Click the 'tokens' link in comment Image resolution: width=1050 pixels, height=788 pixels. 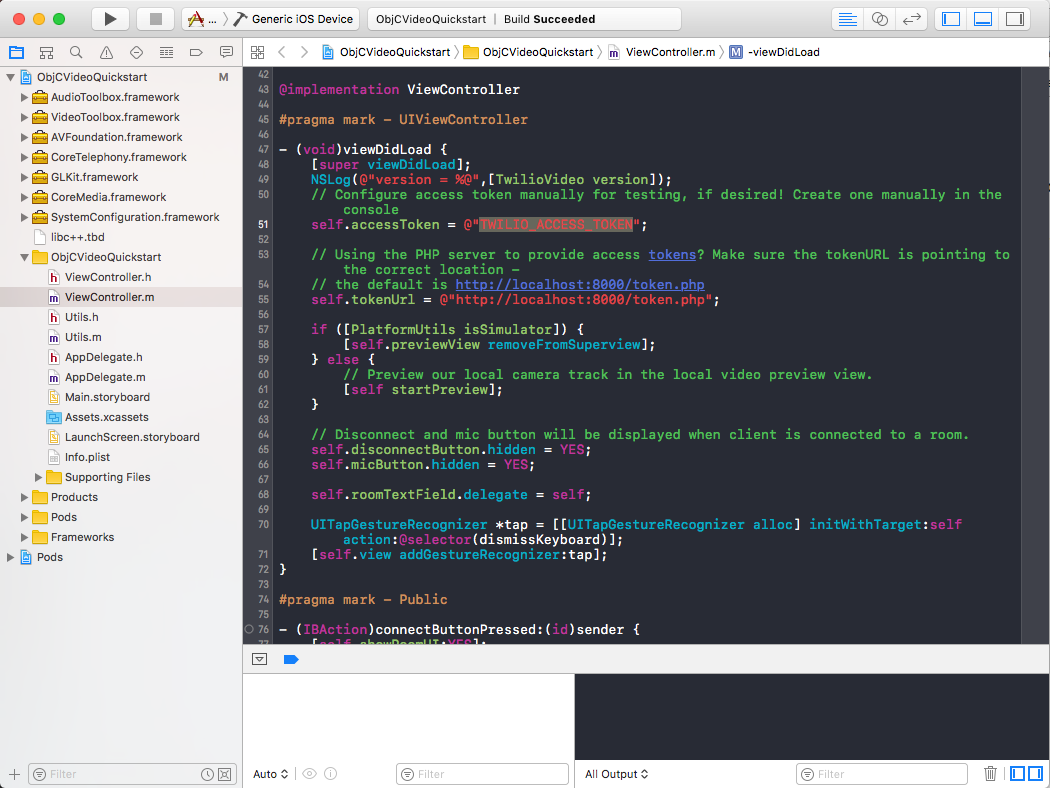point(672,254)
